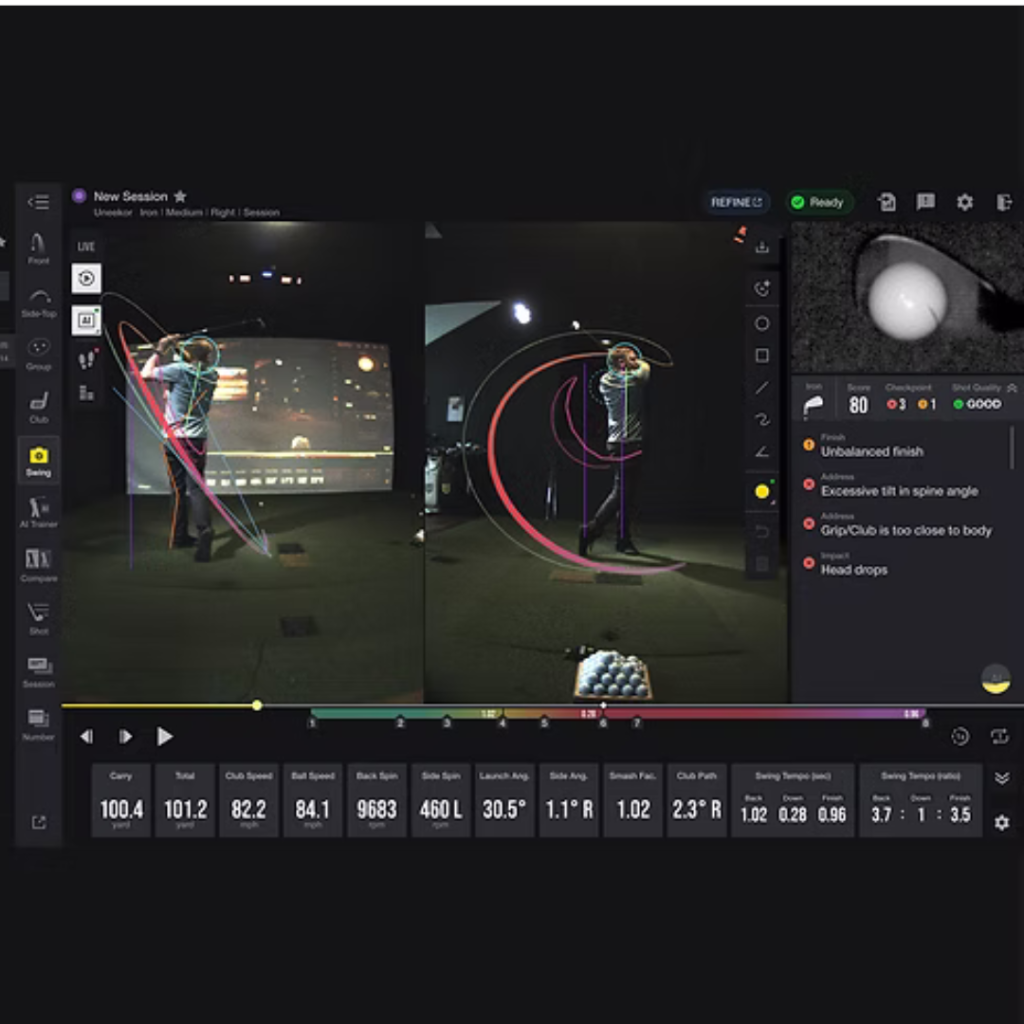Select the line drawing tool
The image size is (1024, 1024).
pyautogui.click(x=762, y=388)
